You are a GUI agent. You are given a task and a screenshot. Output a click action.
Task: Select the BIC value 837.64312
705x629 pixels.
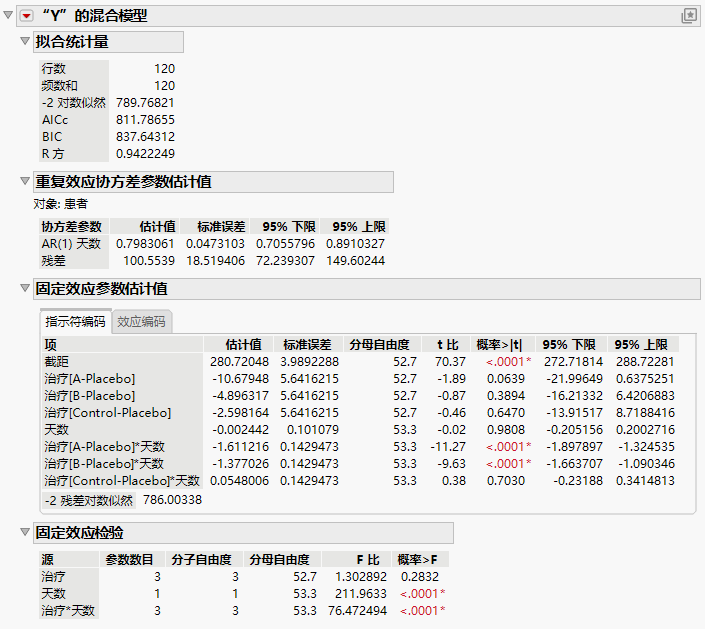click(145, 137)
